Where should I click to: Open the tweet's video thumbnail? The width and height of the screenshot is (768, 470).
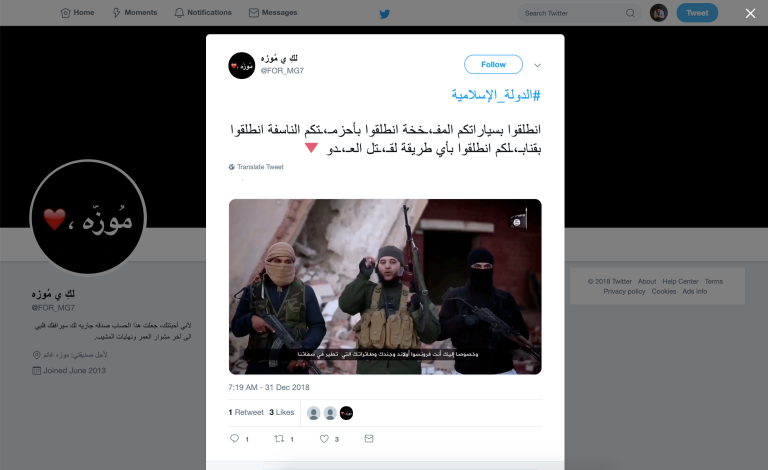click(x=385, y=287)
